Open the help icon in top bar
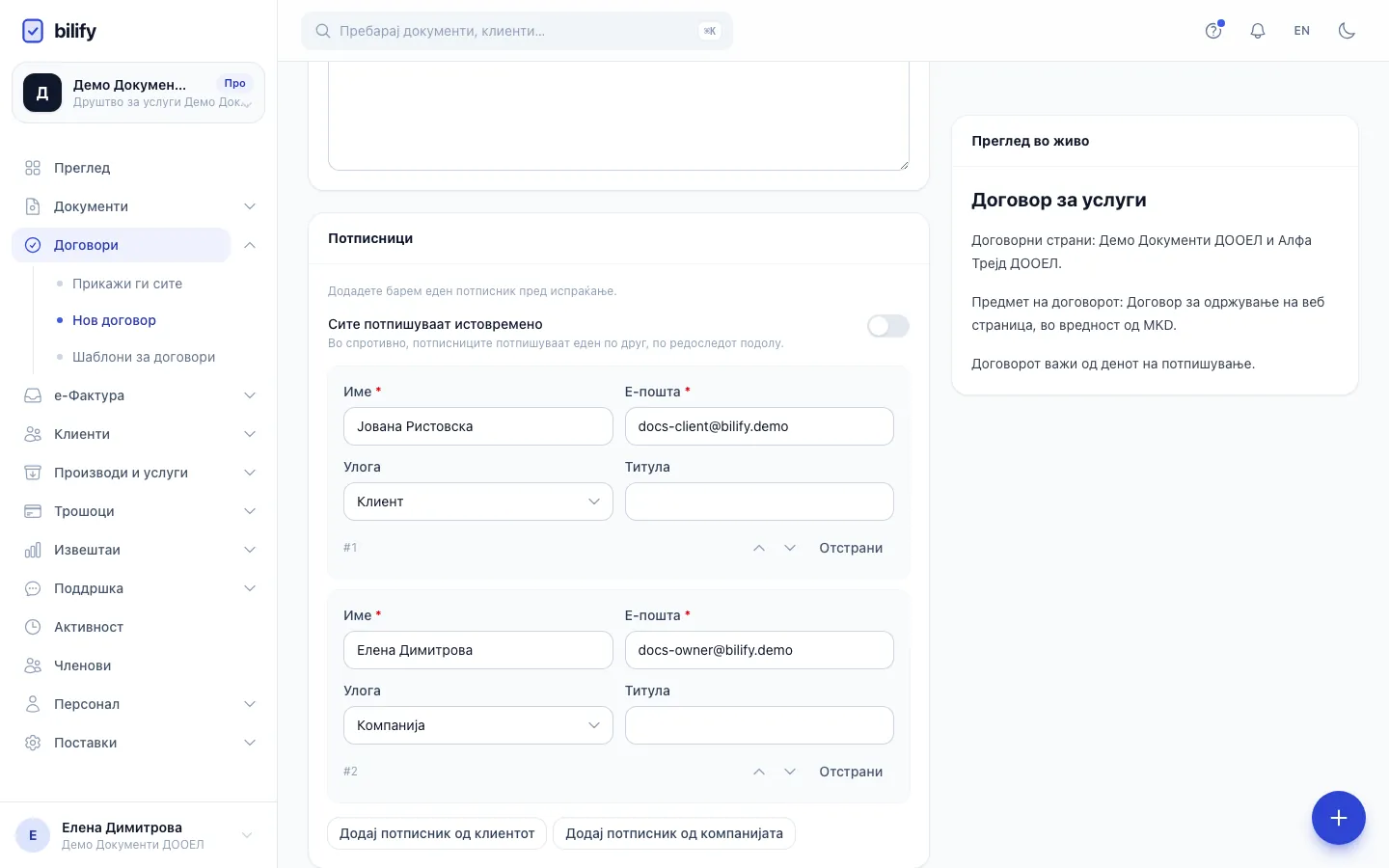This screenshot has width=1389, height=868. click(x=1213, y=31)
